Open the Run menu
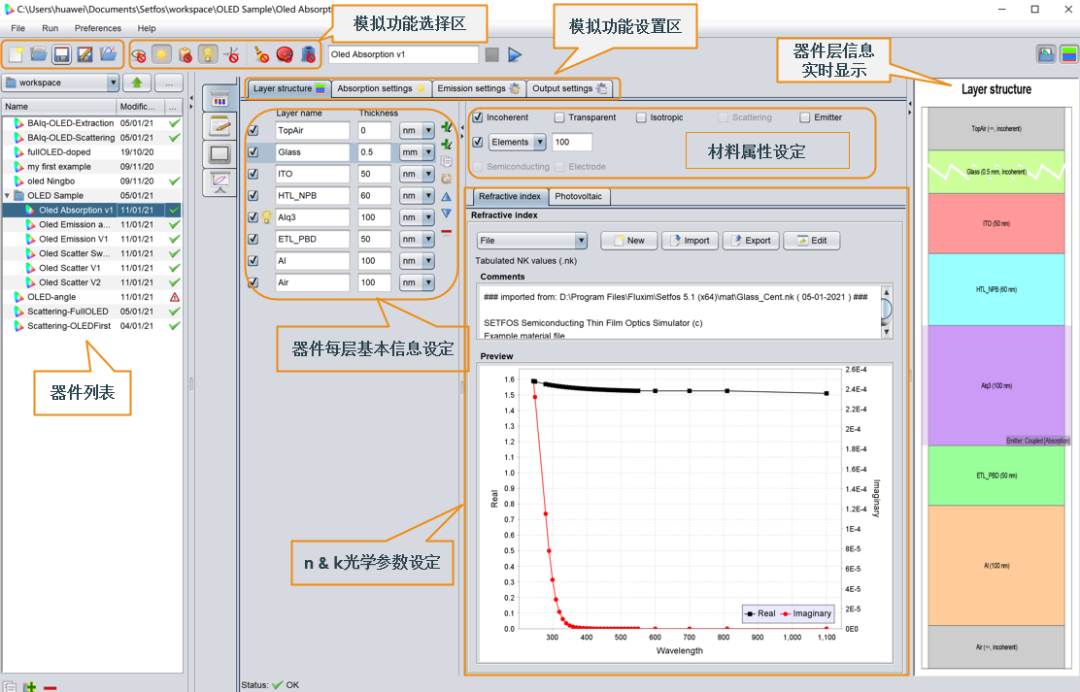 pos(50,28)
